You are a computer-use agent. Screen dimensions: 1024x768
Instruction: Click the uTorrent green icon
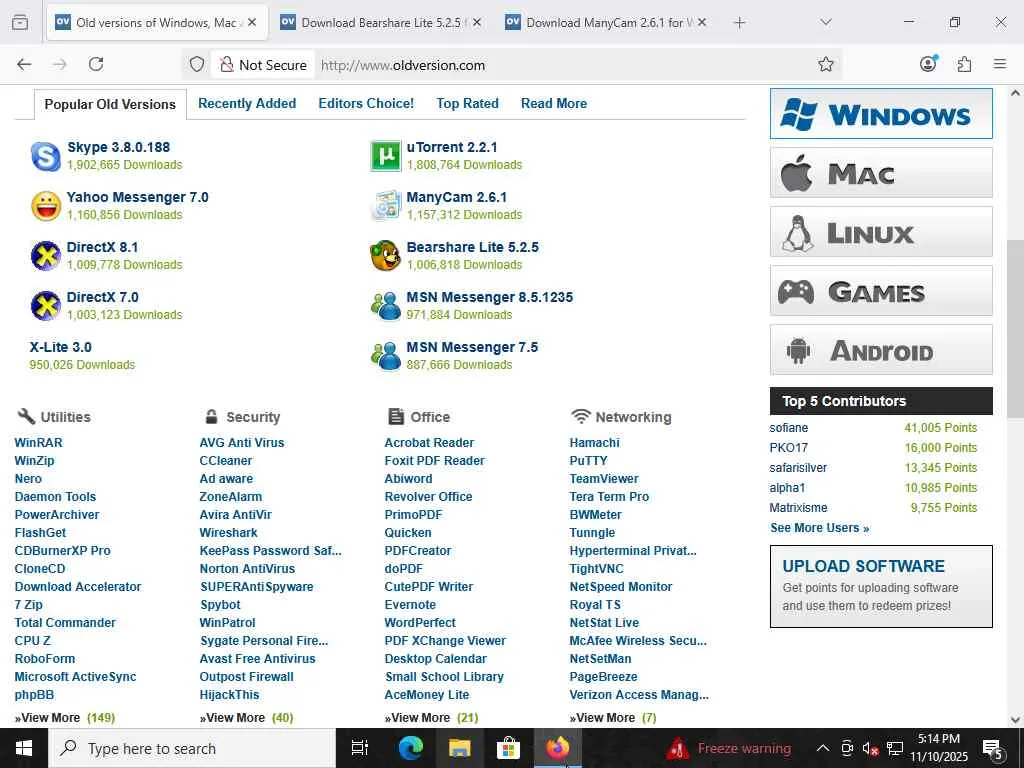(385, 156)
